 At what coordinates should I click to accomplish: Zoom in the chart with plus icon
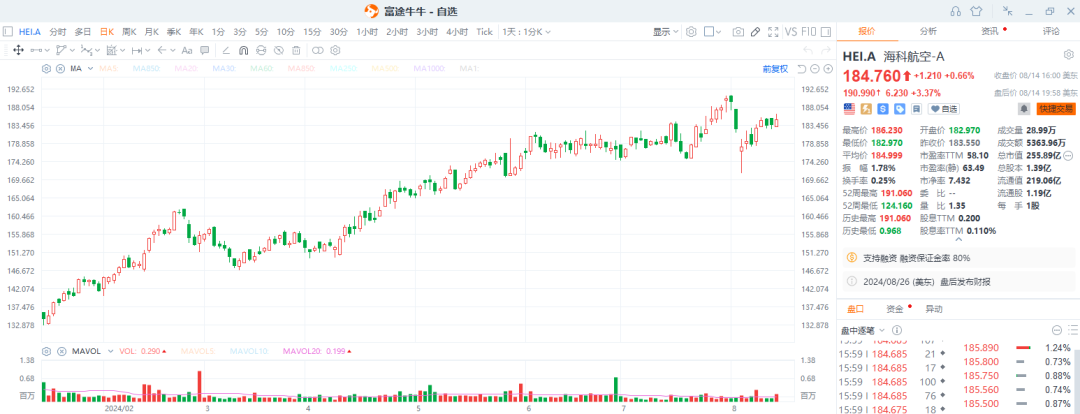tap(827, 68)
